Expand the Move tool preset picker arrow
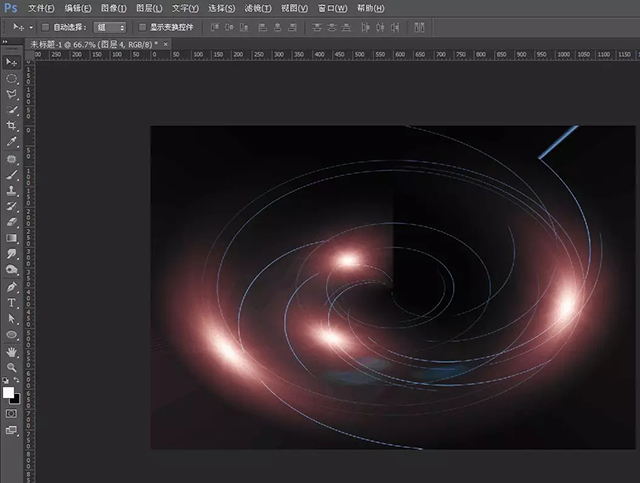The image size is (640, 483). pos(31,27)
